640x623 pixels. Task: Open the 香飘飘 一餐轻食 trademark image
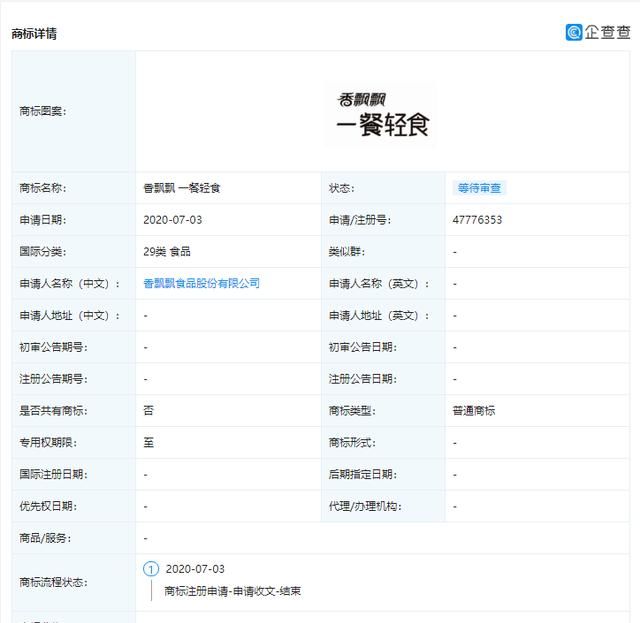tap(382, 115)
